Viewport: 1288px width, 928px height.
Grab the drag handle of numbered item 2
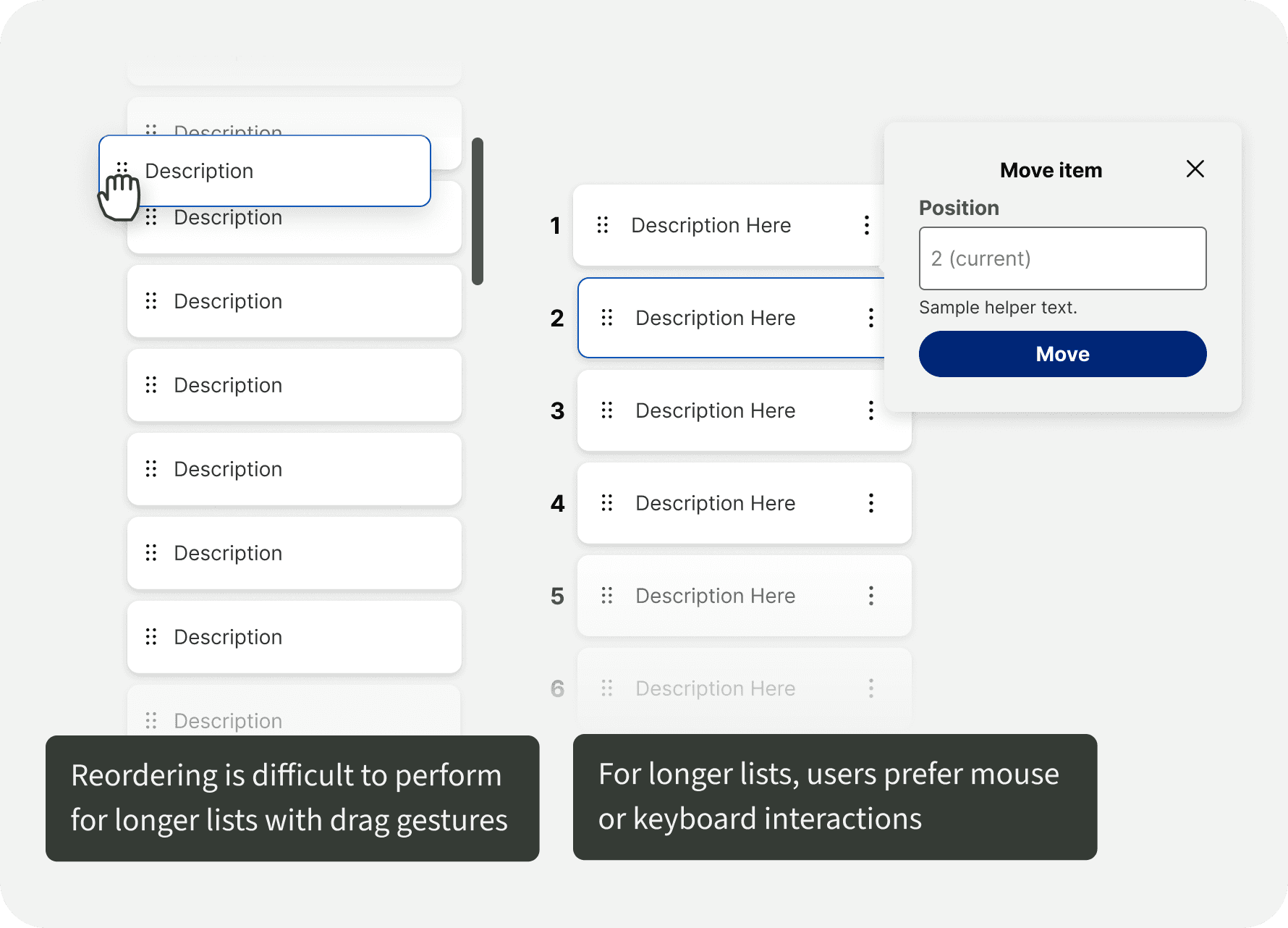click(606, 318)
